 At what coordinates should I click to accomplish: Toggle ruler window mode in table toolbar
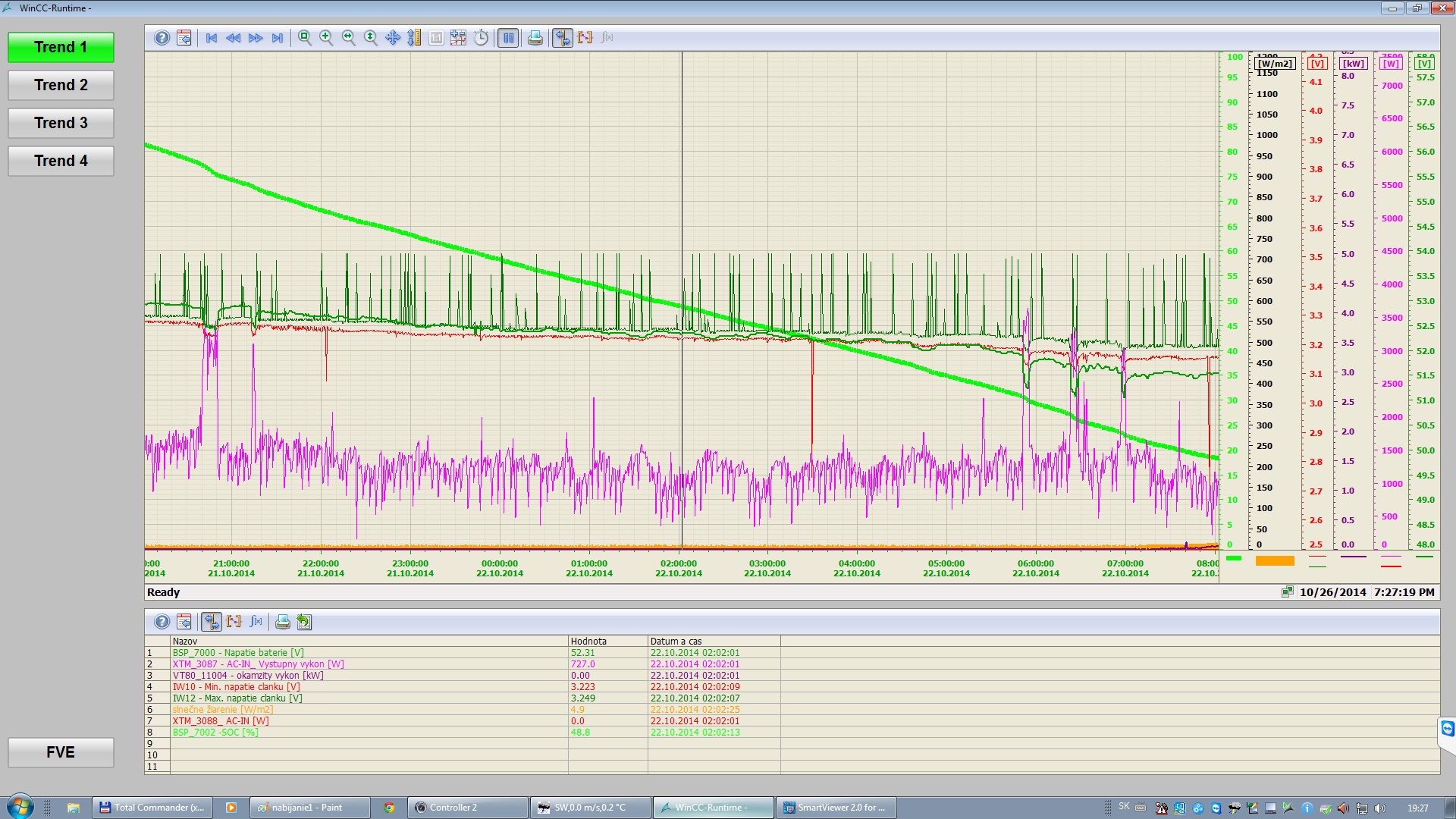211,622
